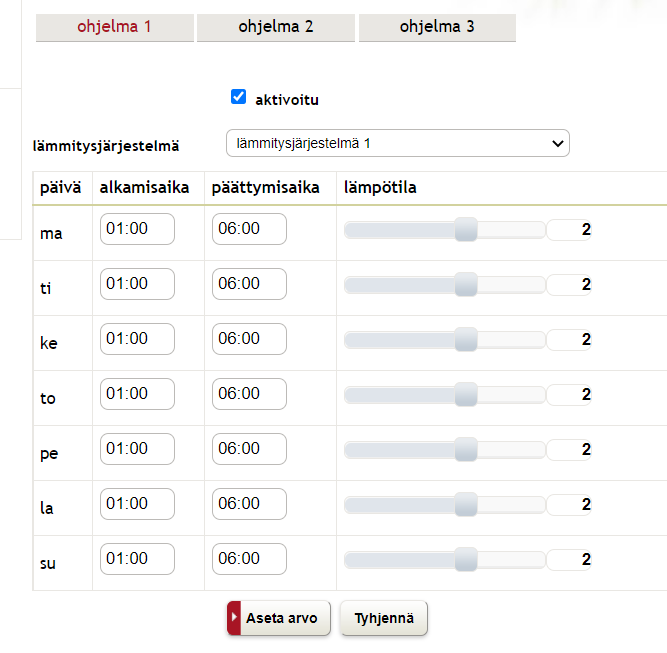Click the red arrow icon on Aseta arvo

click(x=234, y=618)
